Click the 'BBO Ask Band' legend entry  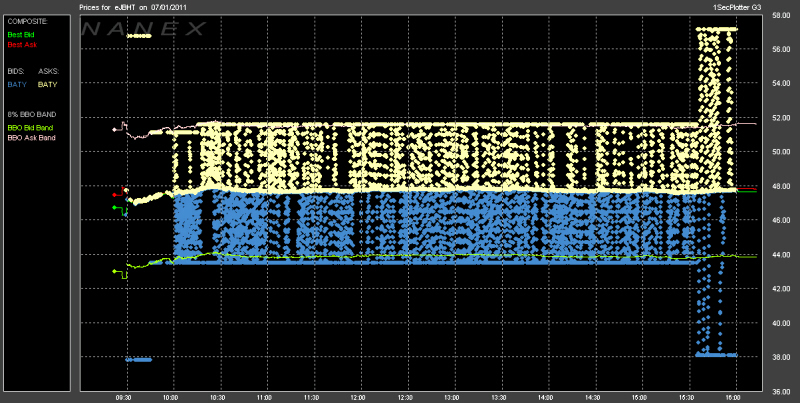(x=32, y=138)
